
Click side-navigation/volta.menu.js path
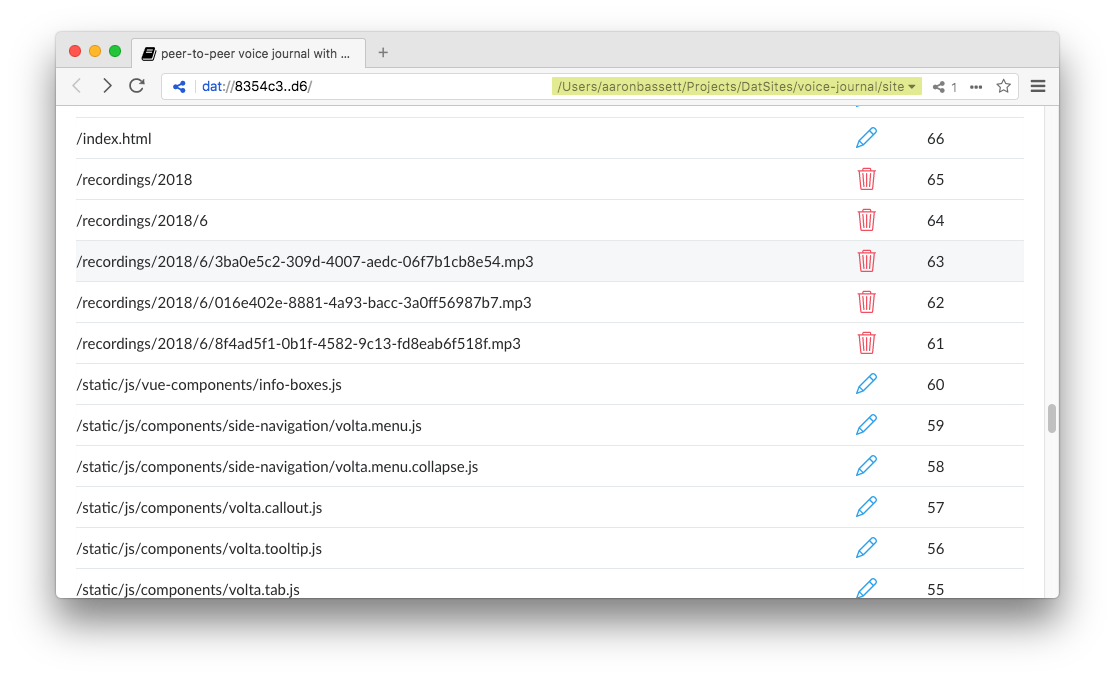[x=249, y=425]
